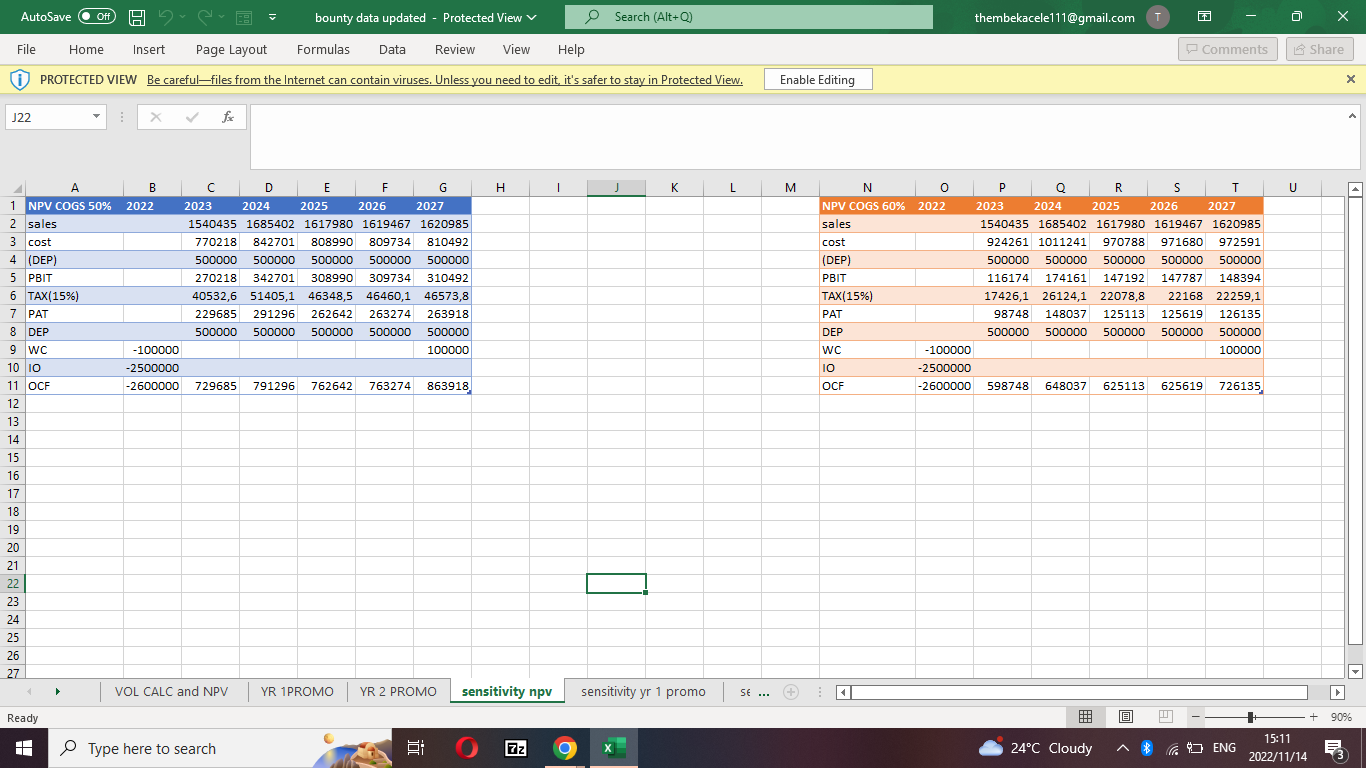Switch to Page Break Preview icon
Image resolution: width=1366 pixels, height=768 pixels.
point(1164,717)
